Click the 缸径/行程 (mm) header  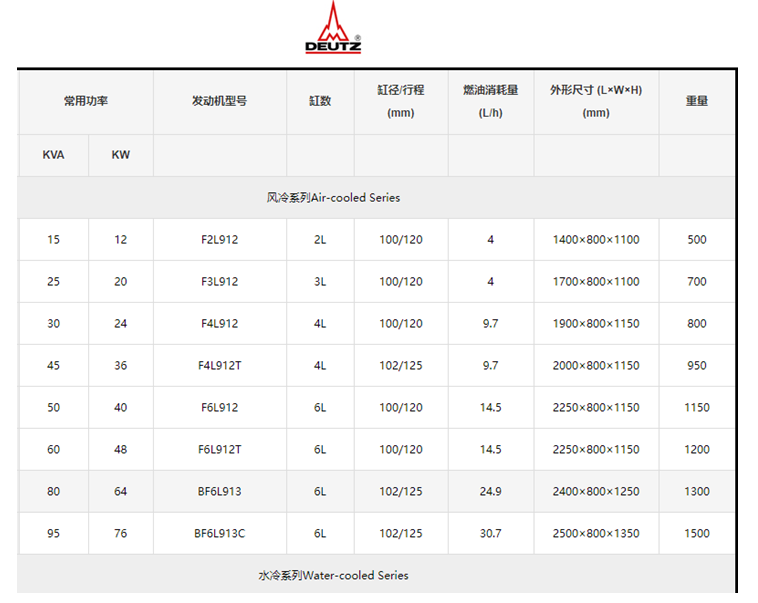click(401, 101)
